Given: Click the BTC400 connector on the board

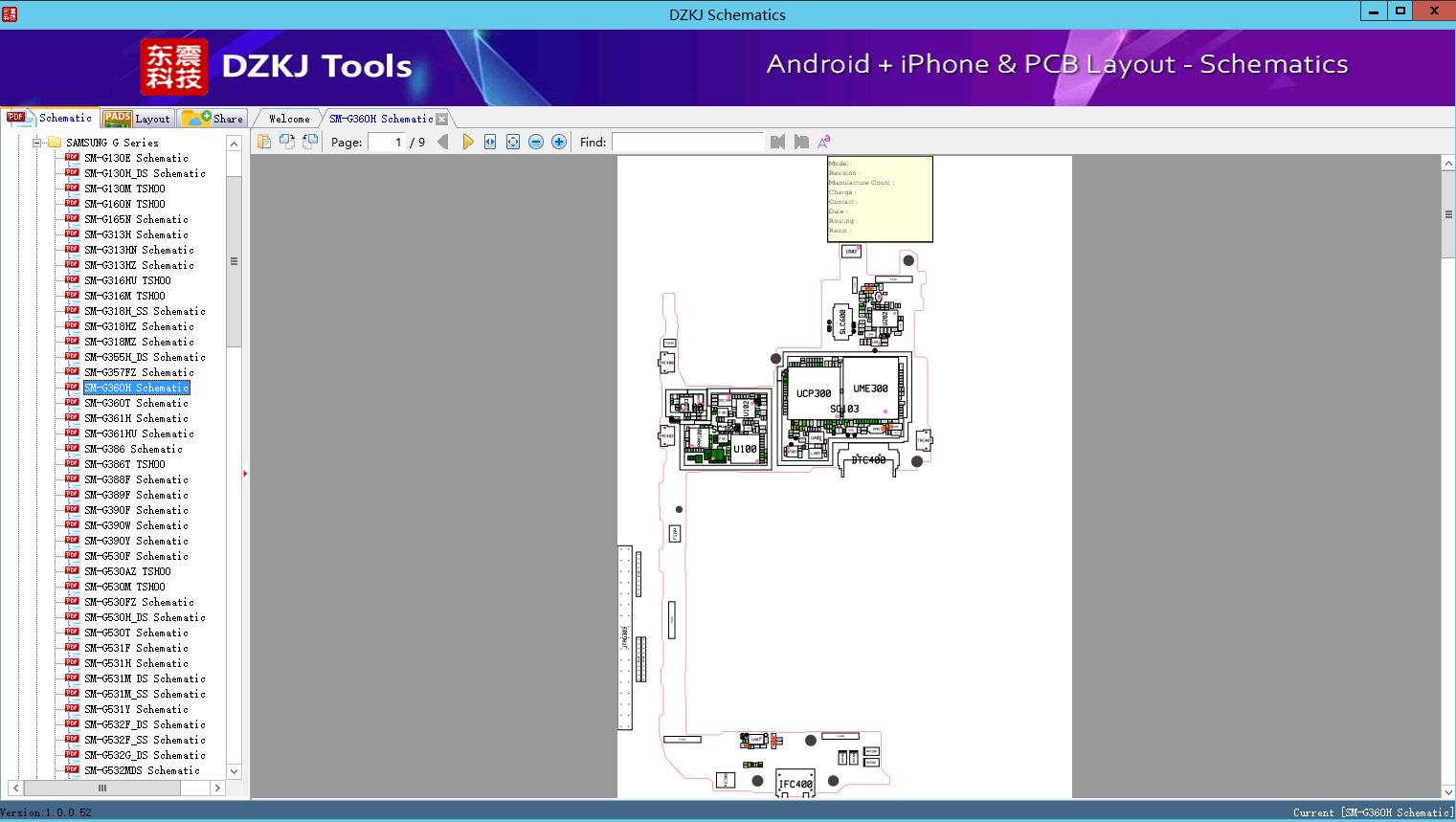Looking at the screenshot, I should point(868,460).
